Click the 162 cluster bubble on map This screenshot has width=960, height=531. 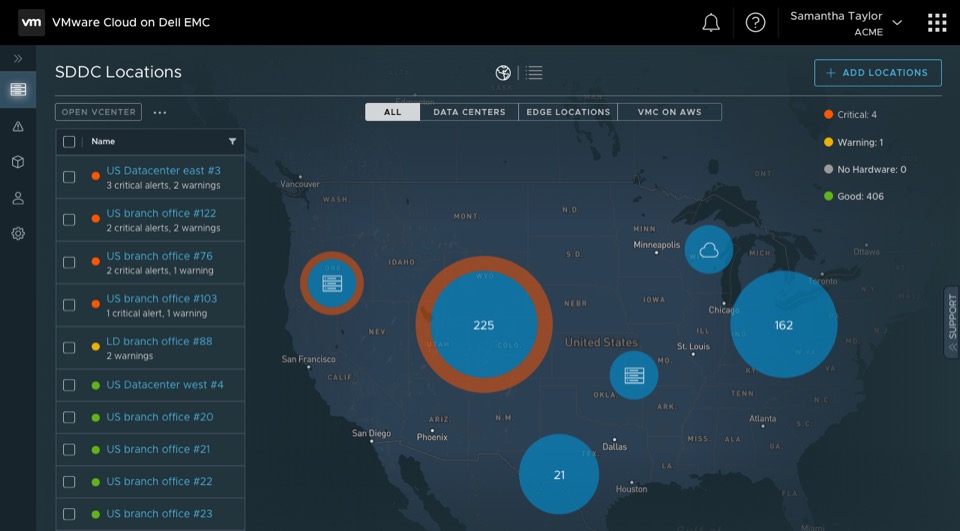(x=784, y=325)
